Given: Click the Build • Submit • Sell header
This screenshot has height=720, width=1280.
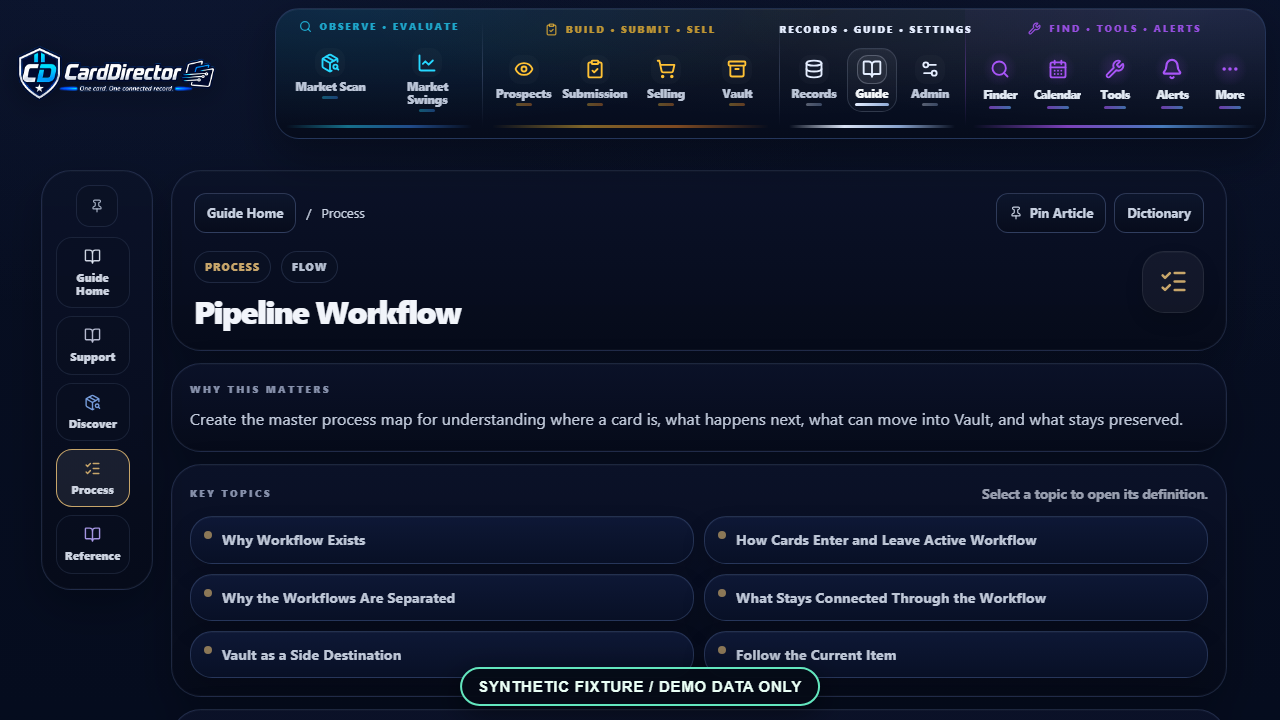Looking at the screenshot, I should (x=630, y=29).
